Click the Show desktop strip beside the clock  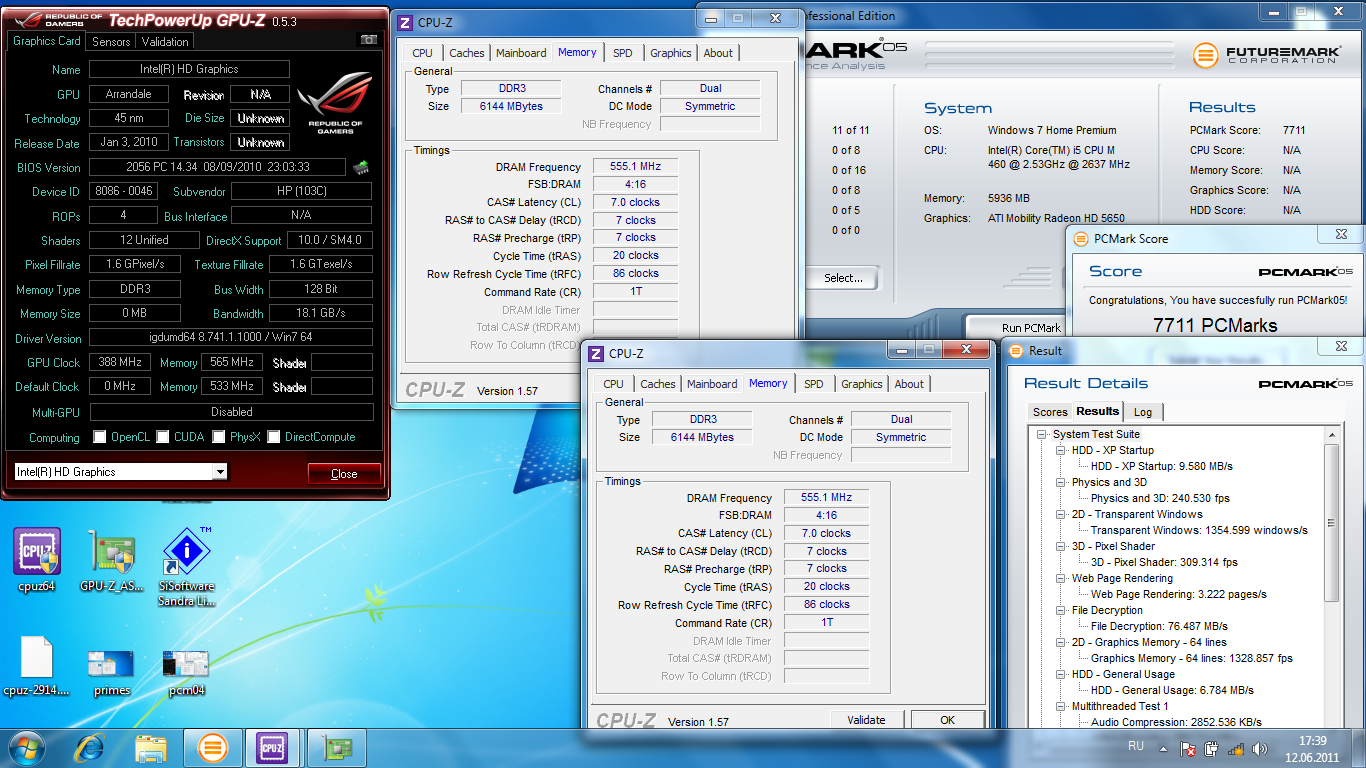coord(1359,748)
